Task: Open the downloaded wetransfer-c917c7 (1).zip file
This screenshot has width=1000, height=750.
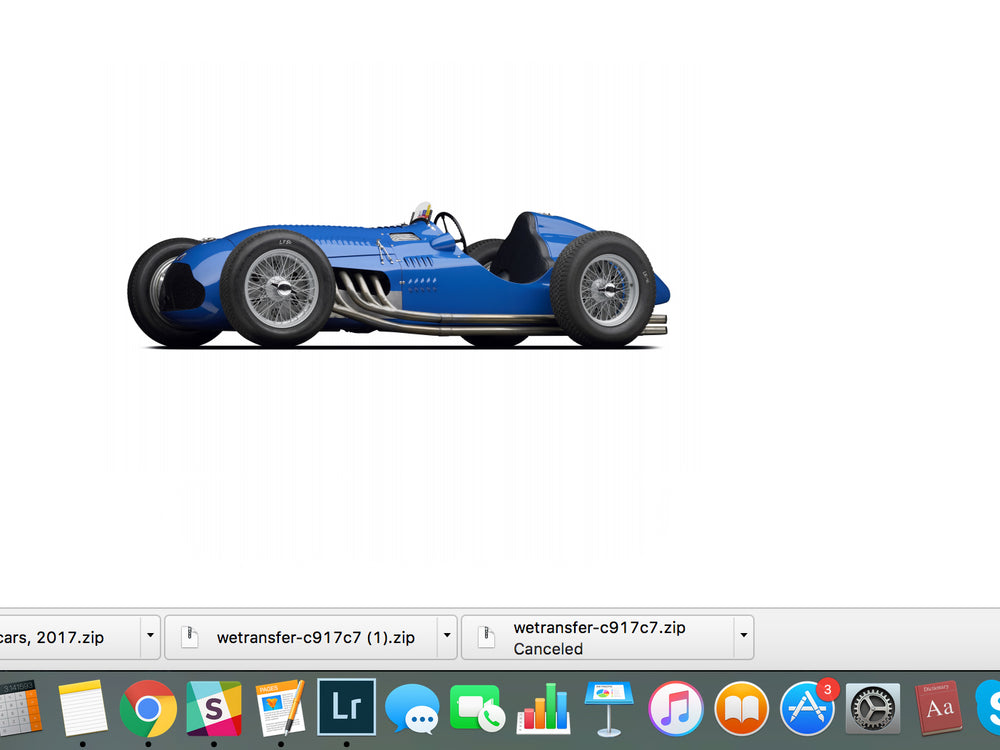Action: [302, 637]
